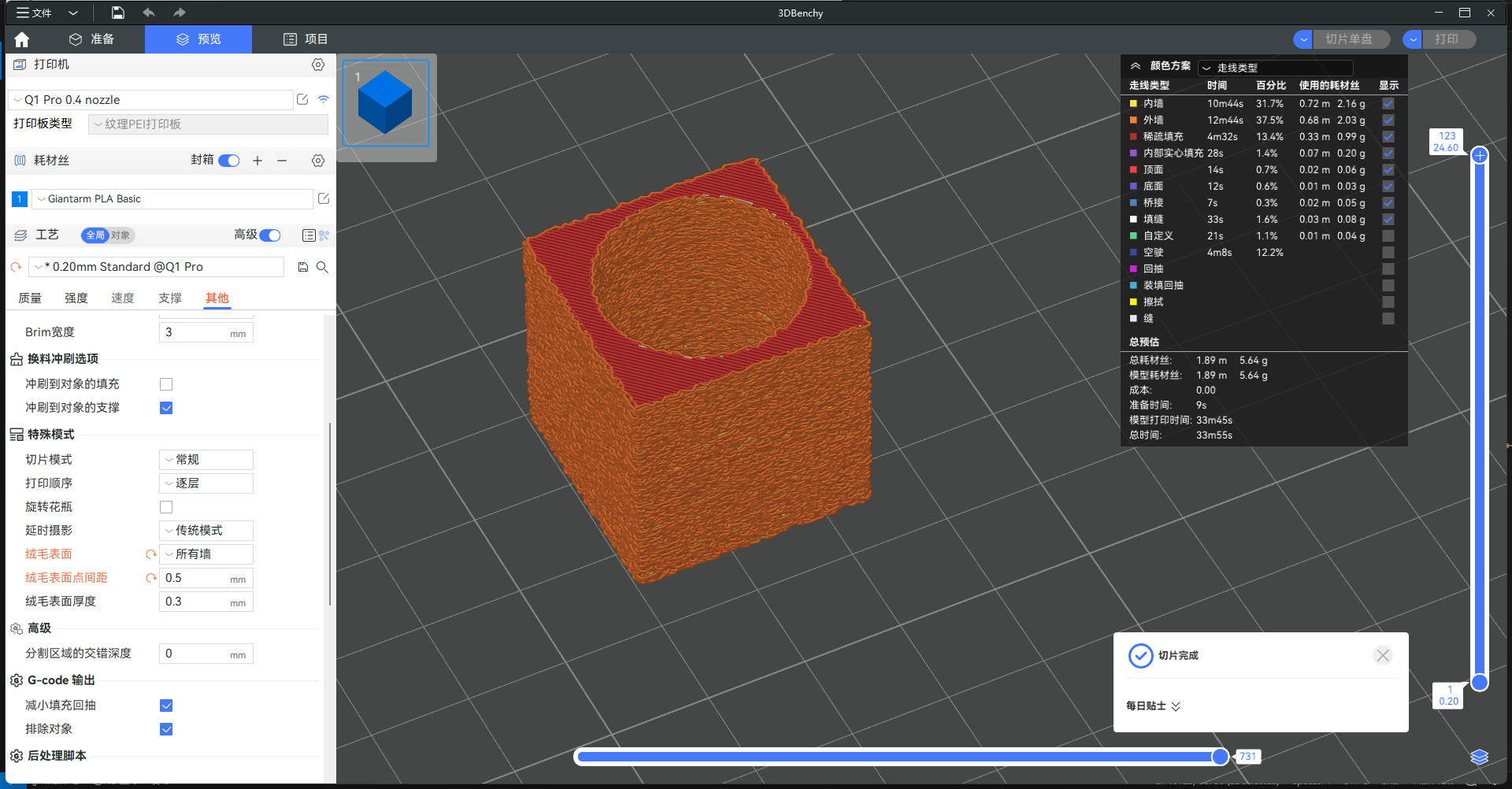The height and width of the screenshot is (789, 1512).
Task: Open the Q1 Pro 0.4 nozzle printer dropdown
Action: (151, 100)
